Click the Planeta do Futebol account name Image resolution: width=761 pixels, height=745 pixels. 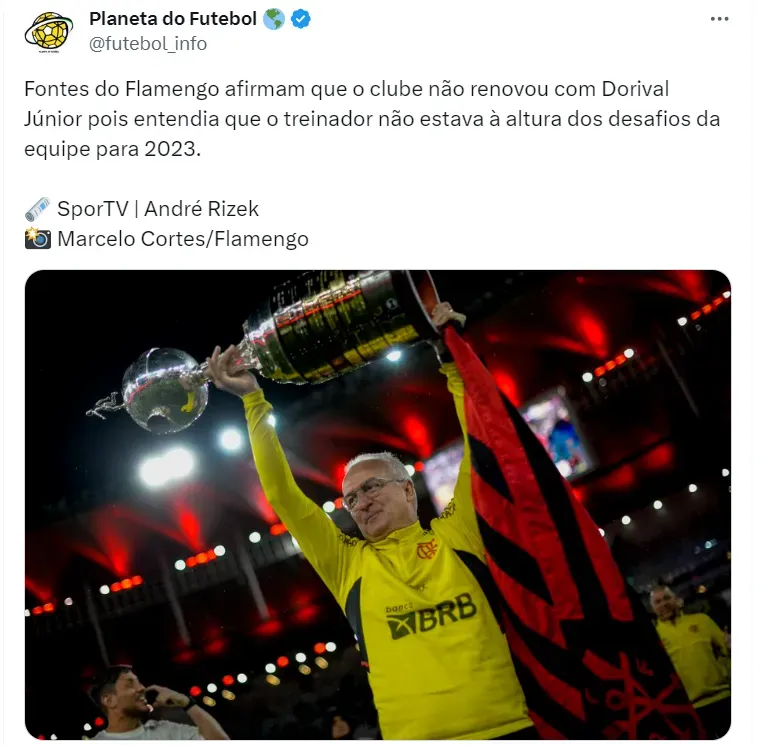[x=173, y=19]
